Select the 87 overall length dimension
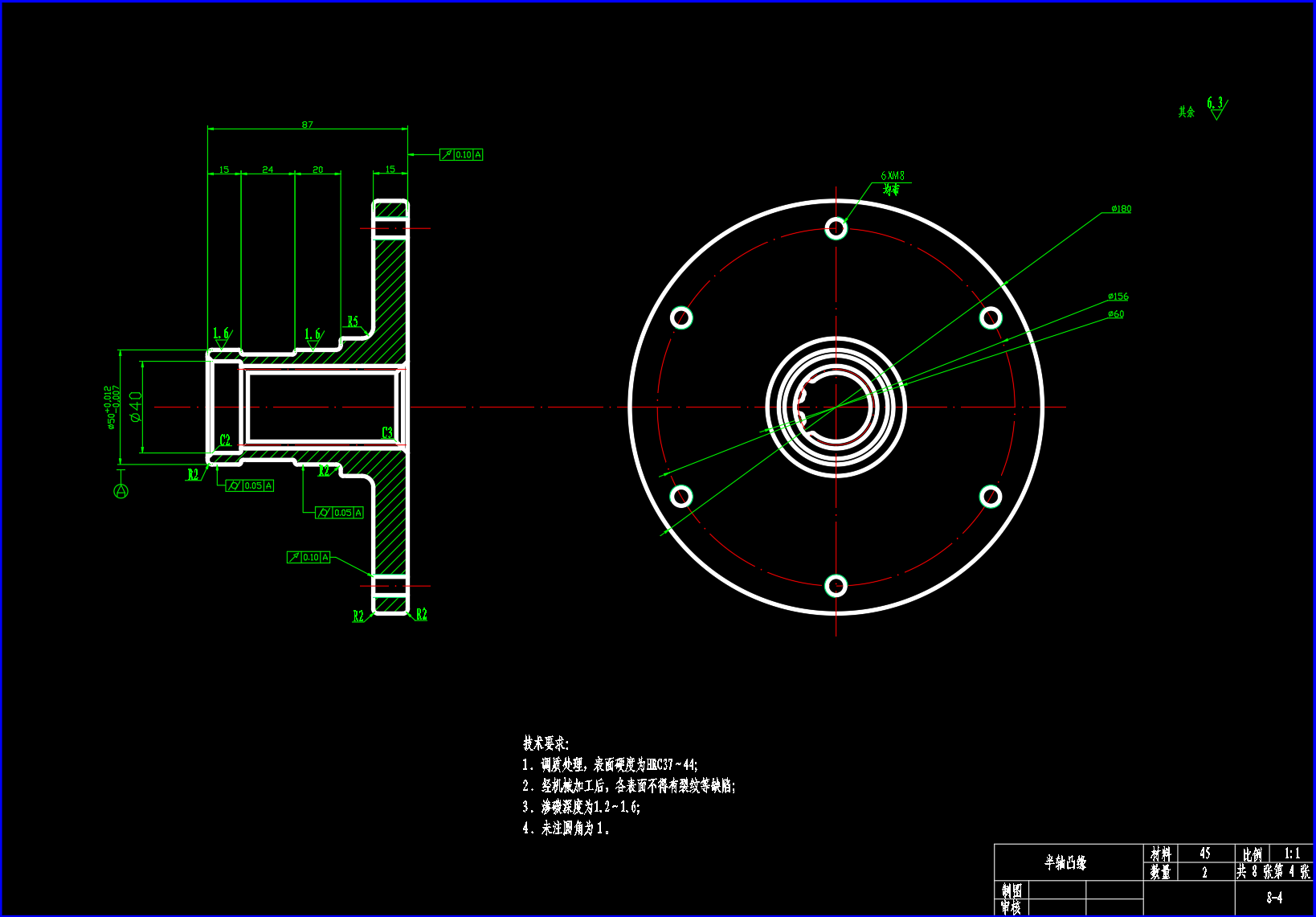 coord(307,125)
